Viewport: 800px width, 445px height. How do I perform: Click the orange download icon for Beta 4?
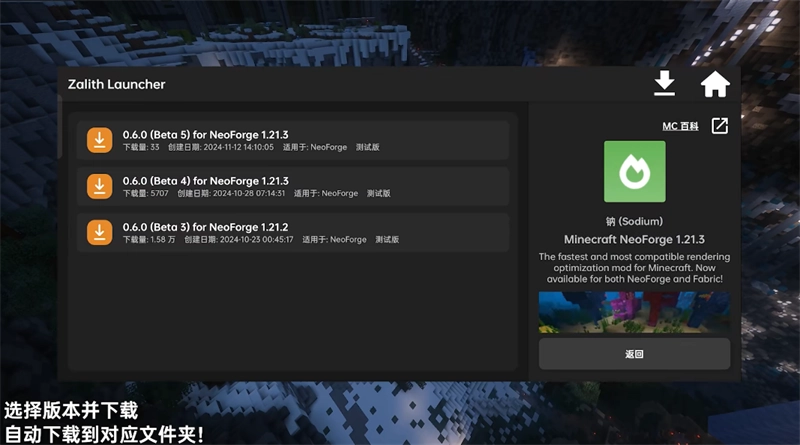tap(99, 186)
